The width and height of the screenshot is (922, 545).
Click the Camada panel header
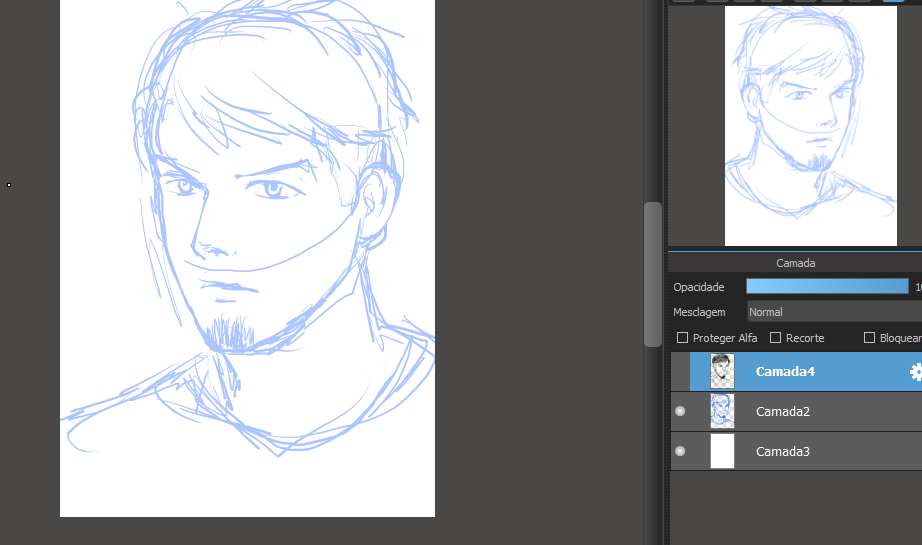pyautogui.click(x=795, y=263)
